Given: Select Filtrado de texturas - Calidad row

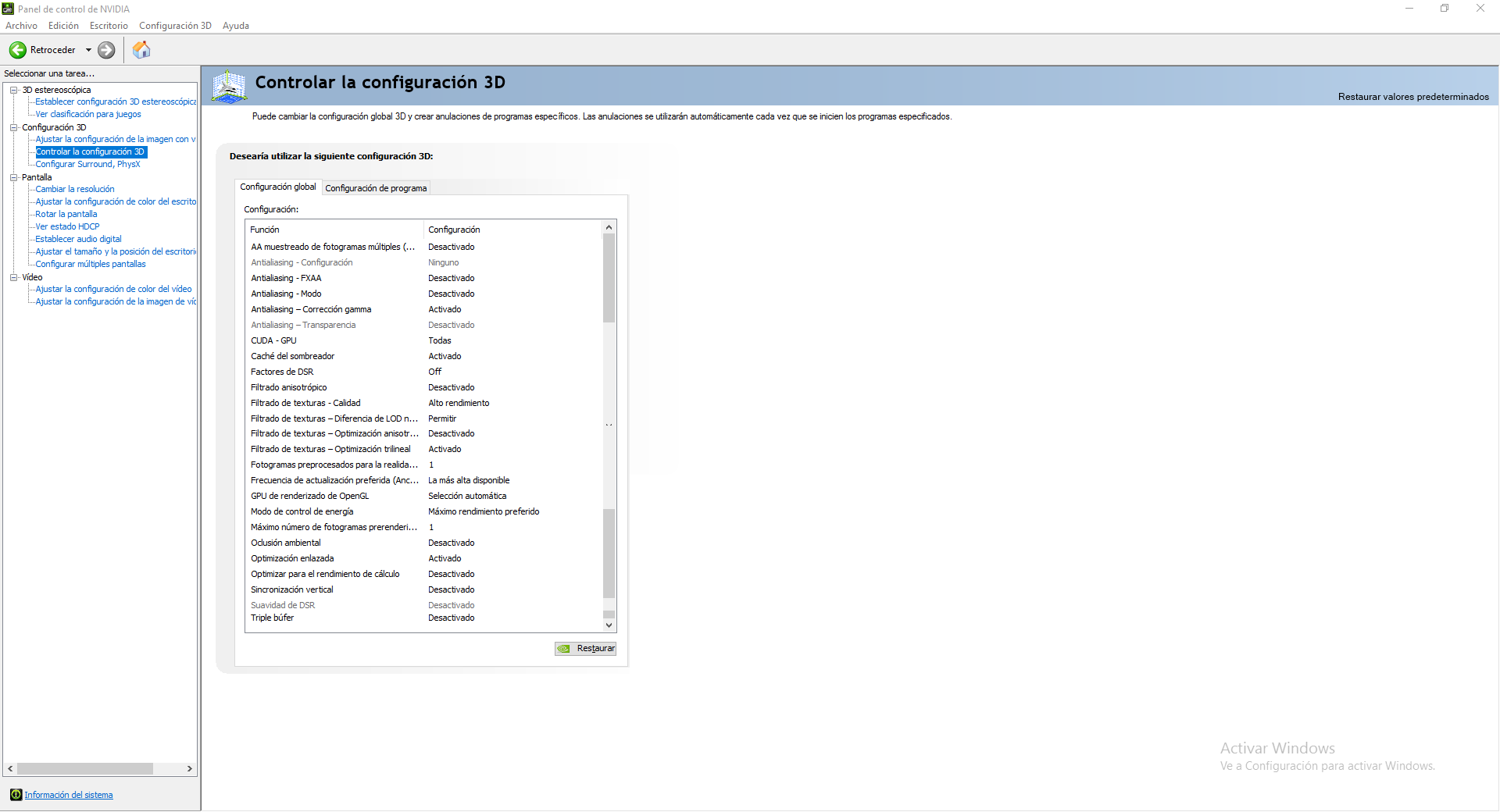Looking at the screenshot, I should (424, 403).
